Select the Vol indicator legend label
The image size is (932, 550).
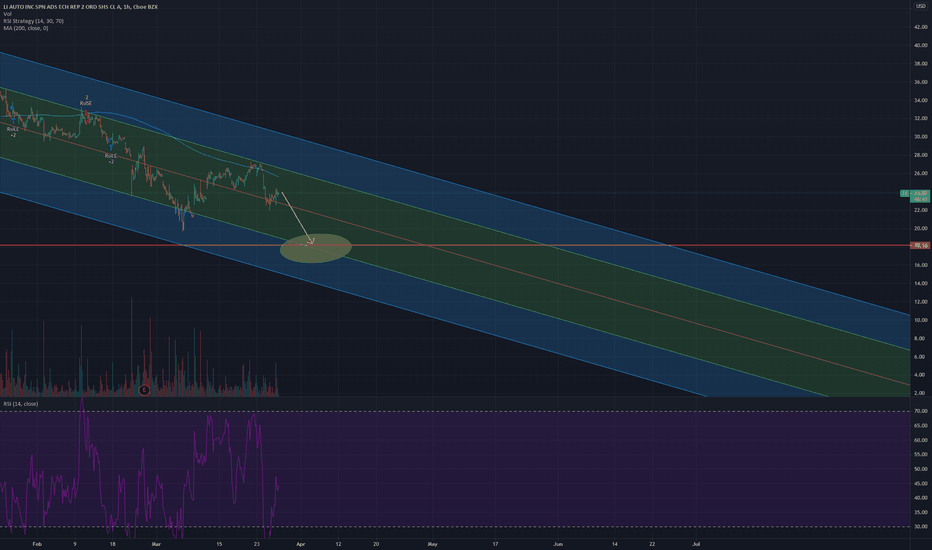(7, 14)
